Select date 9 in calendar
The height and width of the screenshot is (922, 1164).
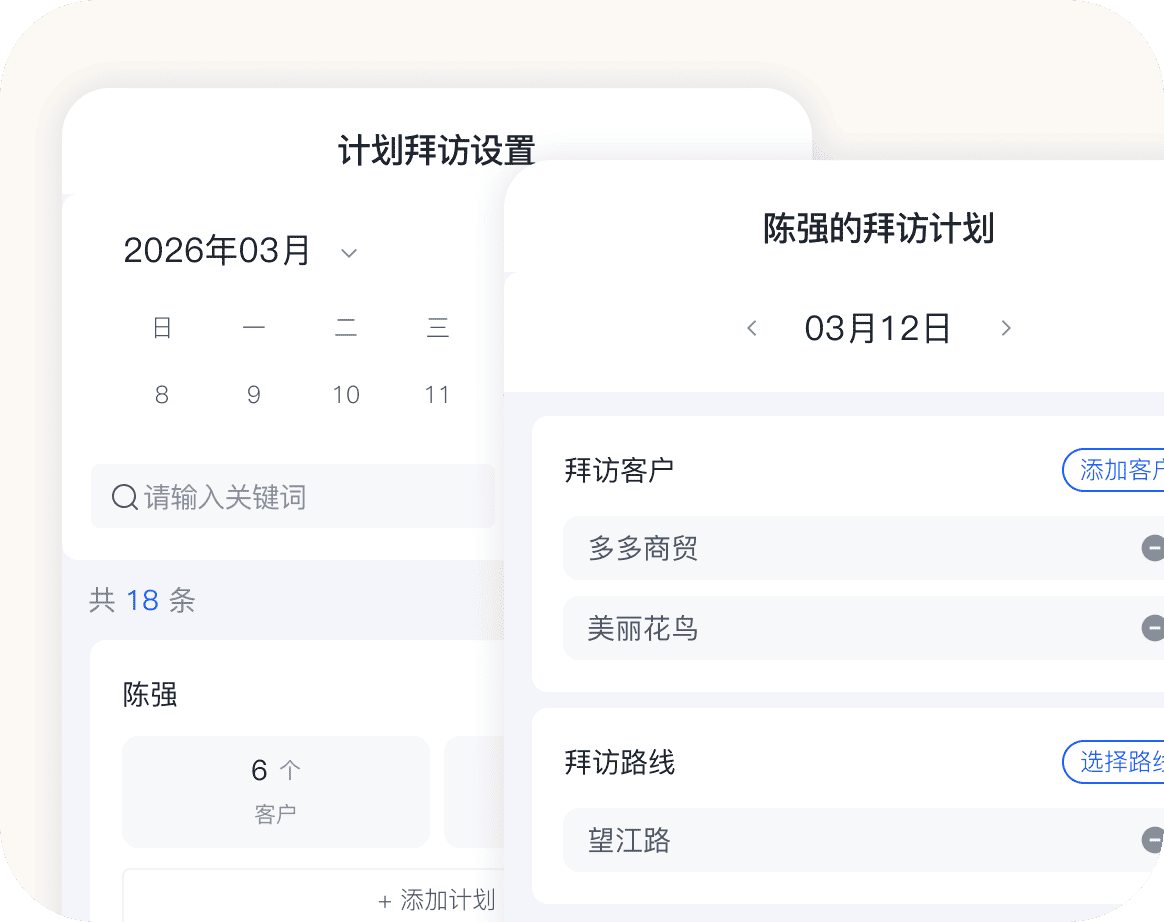tap(254, 395)
